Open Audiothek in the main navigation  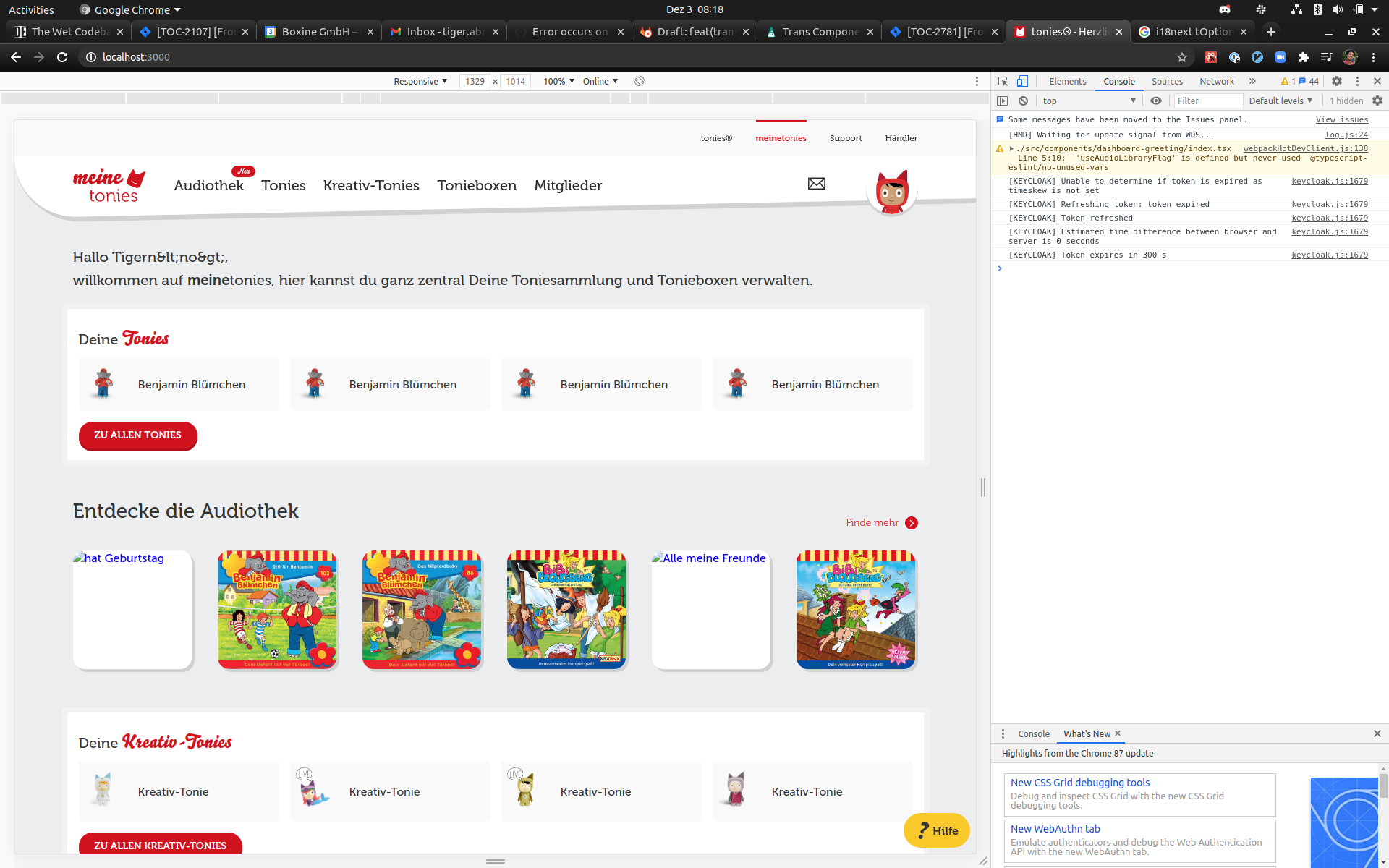pyautogui.click(x=208, y=185)
